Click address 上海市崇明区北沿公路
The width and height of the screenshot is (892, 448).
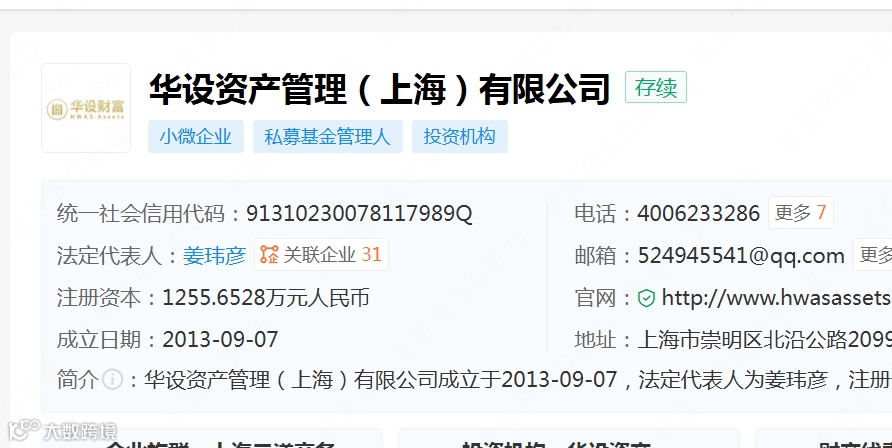(765, 340)
